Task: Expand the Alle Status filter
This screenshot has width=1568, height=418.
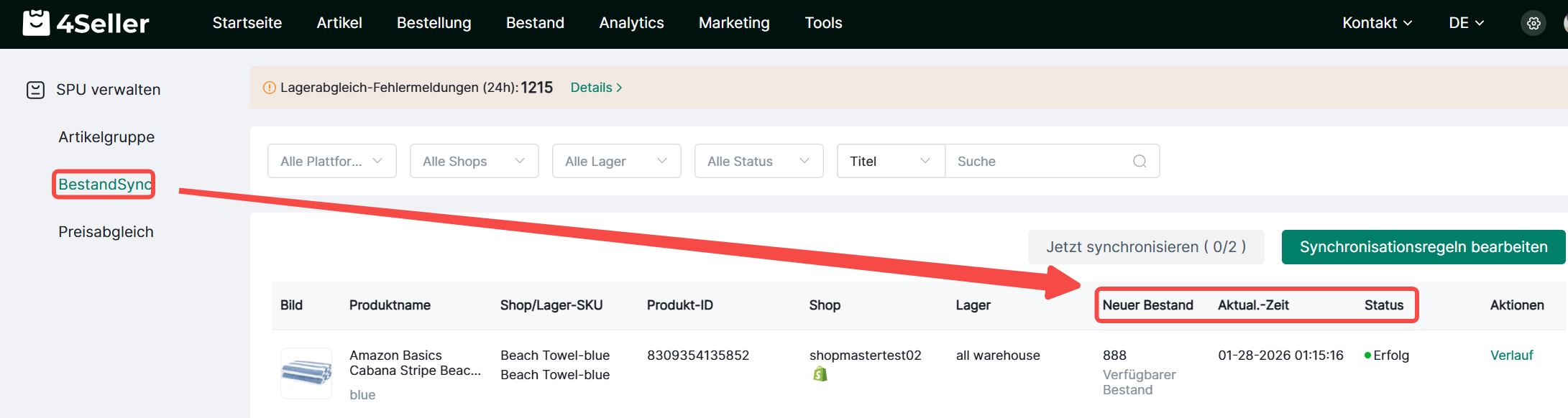Action: tap(758, 161)
